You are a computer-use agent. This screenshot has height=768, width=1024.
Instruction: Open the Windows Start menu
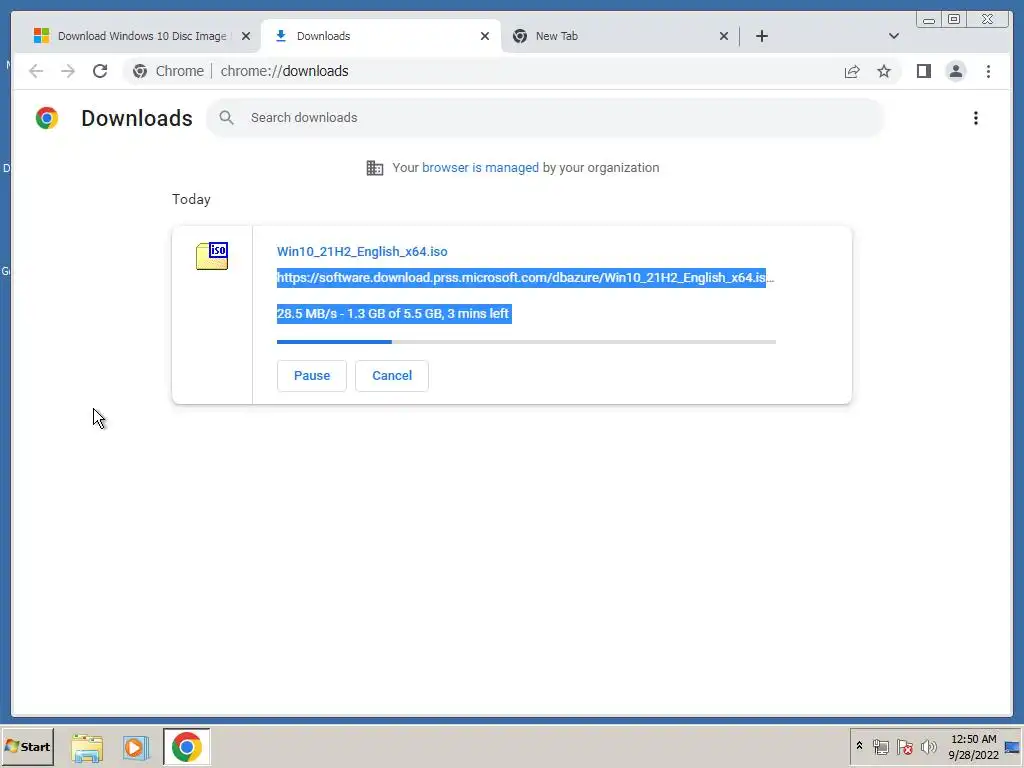pos(27,746)
